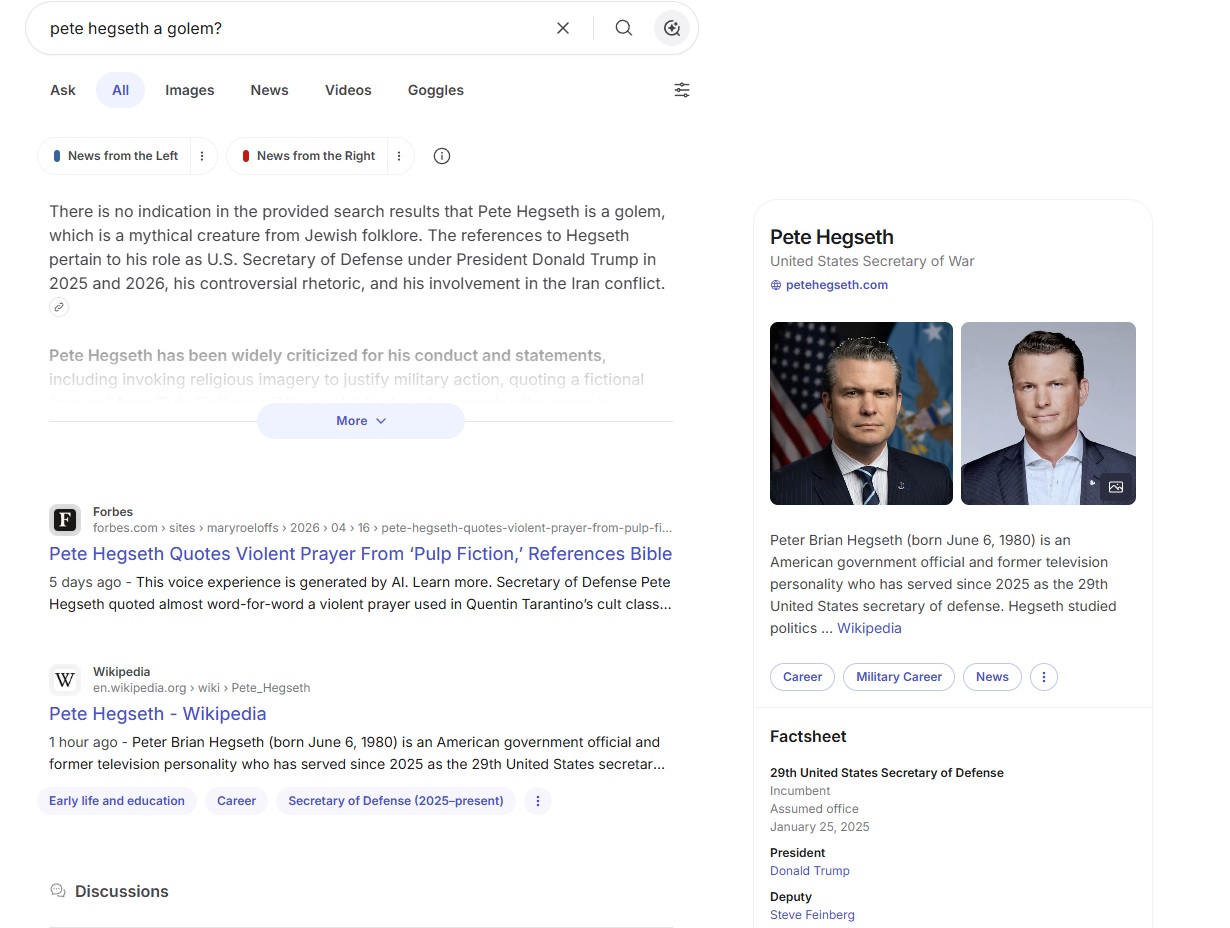The height and width of the screenshot is (928, 1230).
Task: Click the magnifying glass search icon
Action: tap(624, 28)
